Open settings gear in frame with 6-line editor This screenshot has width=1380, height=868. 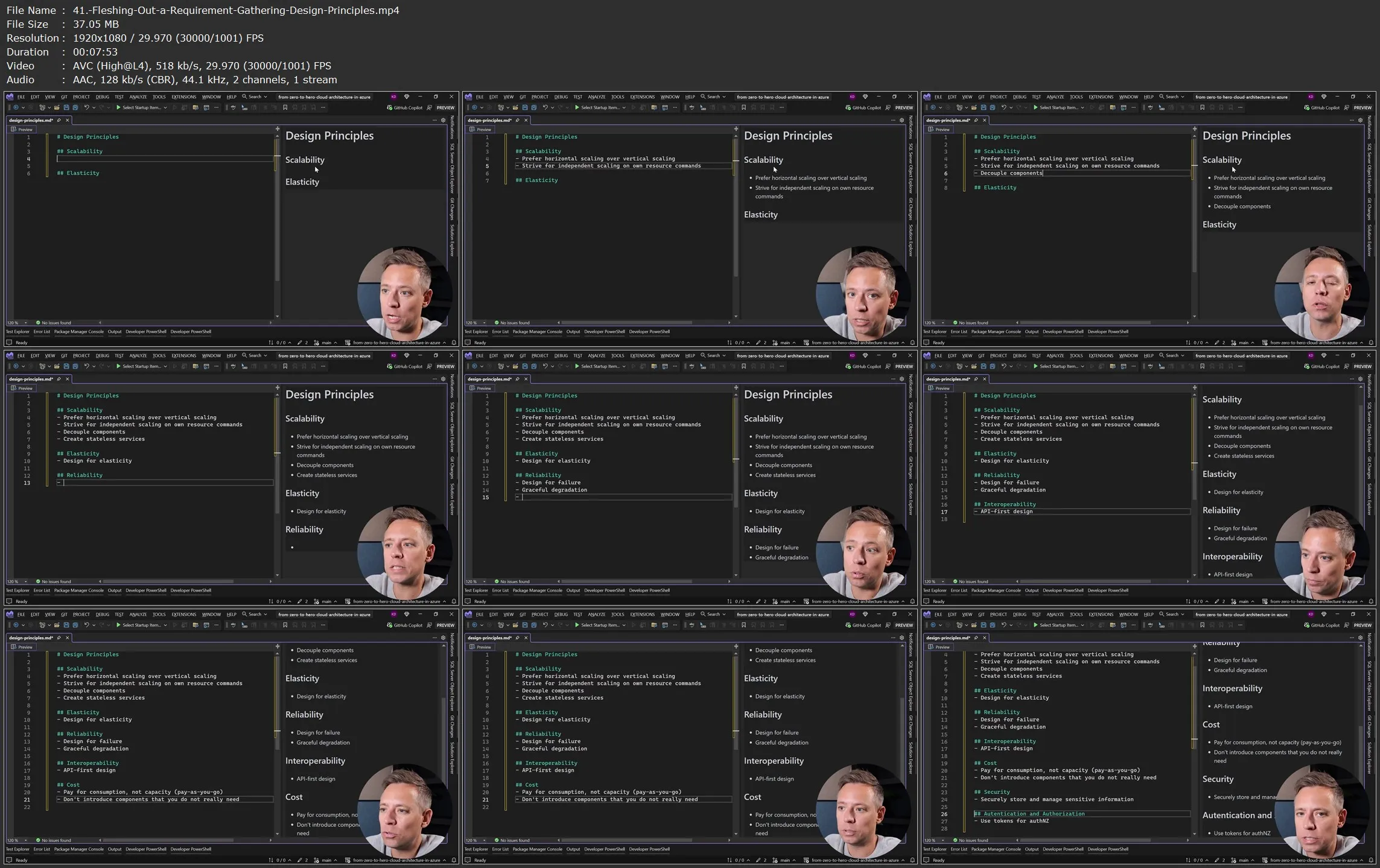(444, 120)
